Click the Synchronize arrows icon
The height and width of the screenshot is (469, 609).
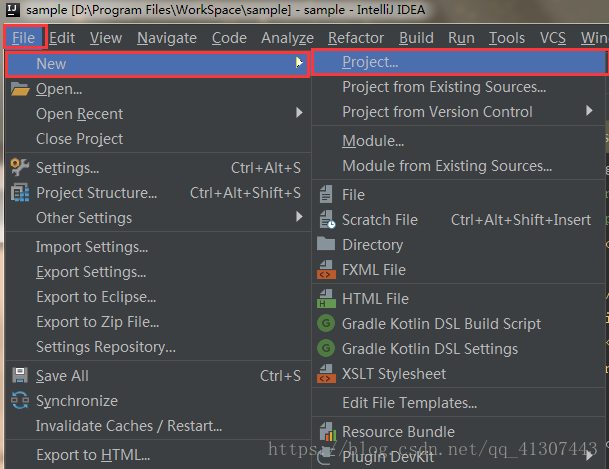tap(20, 400)
